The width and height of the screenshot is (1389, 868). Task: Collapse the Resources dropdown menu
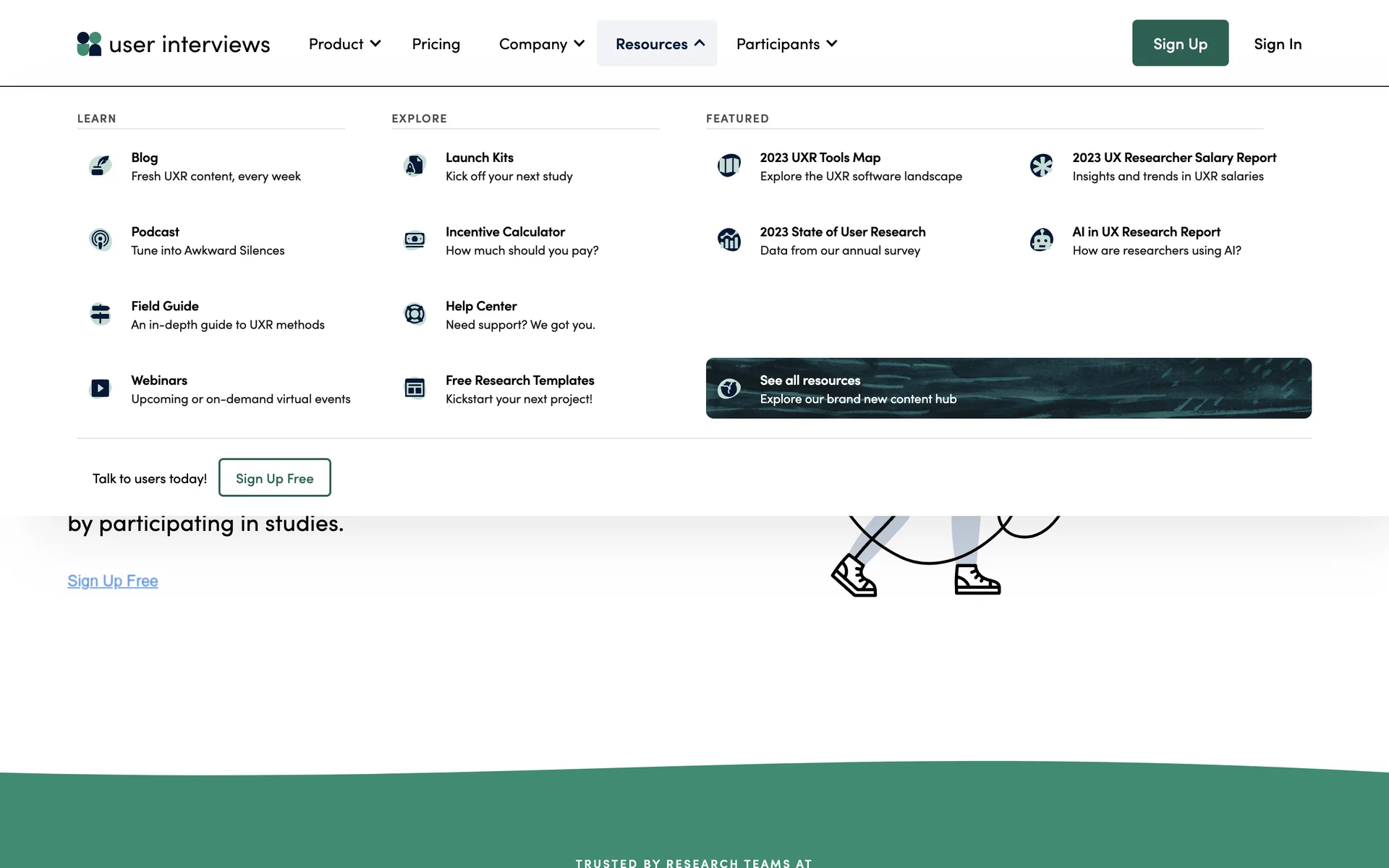tap(657, 44)
